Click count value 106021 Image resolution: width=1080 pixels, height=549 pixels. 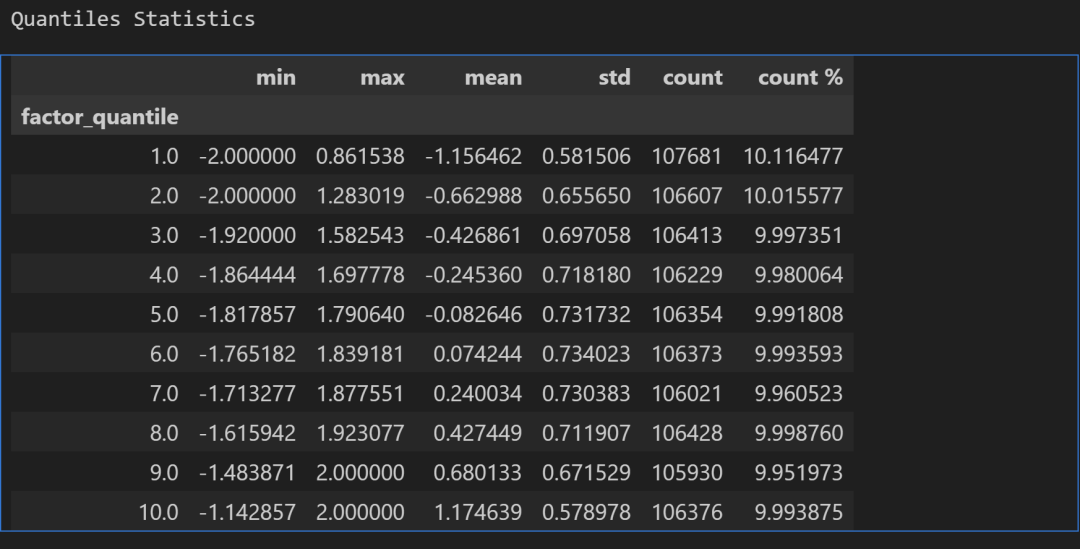(x=687, y=393)
